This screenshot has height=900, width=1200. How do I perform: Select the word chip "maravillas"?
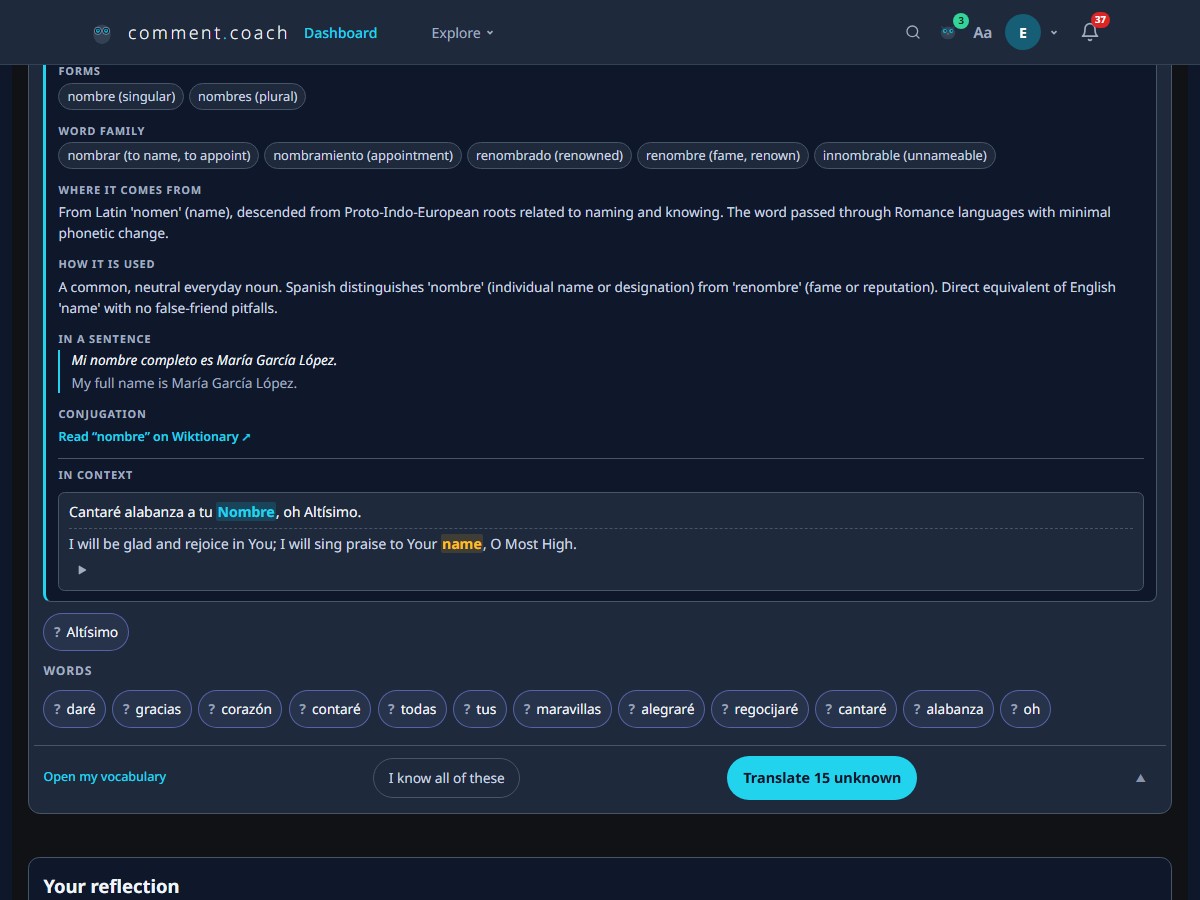(562, 709)
